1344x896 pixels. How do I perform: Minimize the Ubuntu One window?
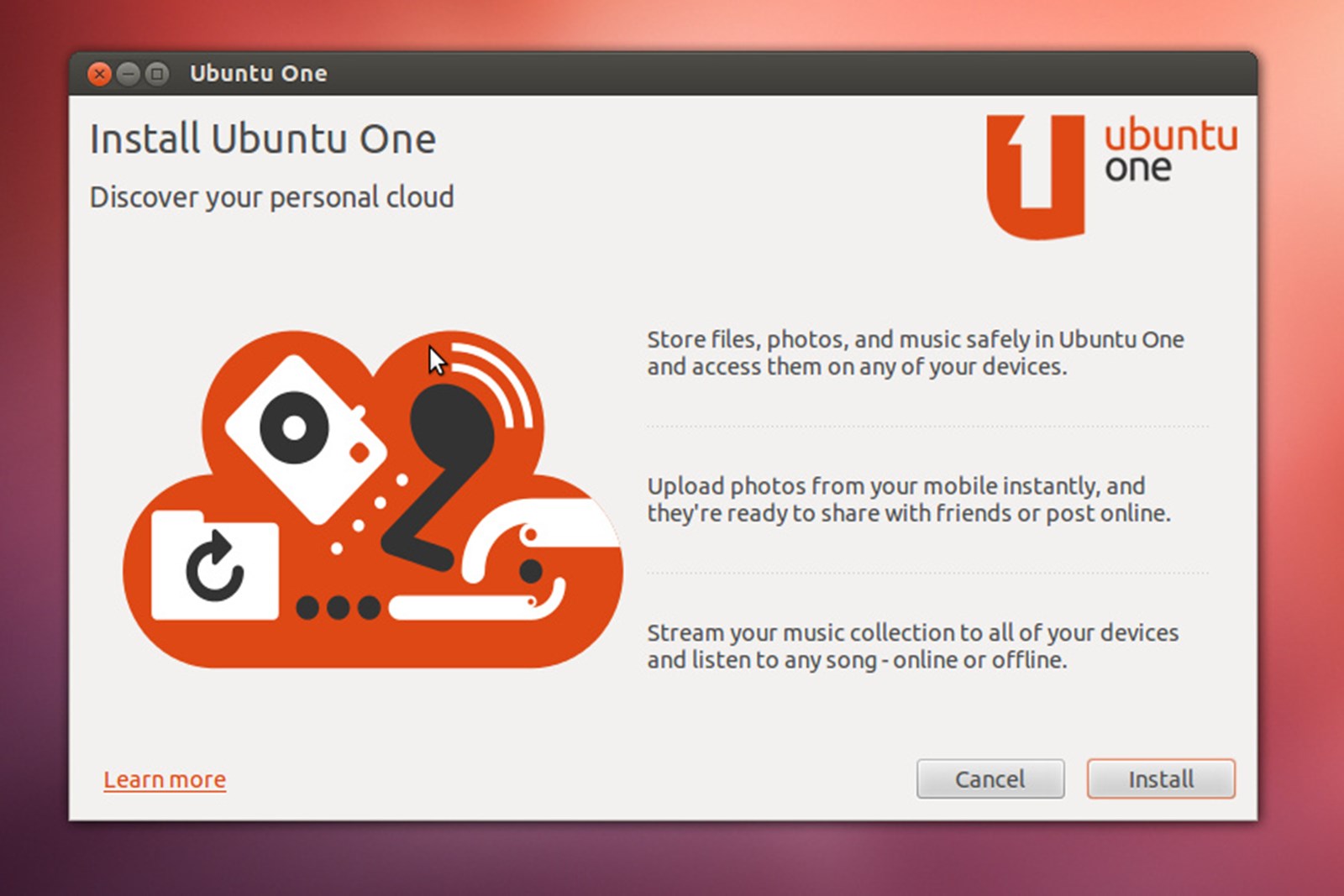click(128, 74)
